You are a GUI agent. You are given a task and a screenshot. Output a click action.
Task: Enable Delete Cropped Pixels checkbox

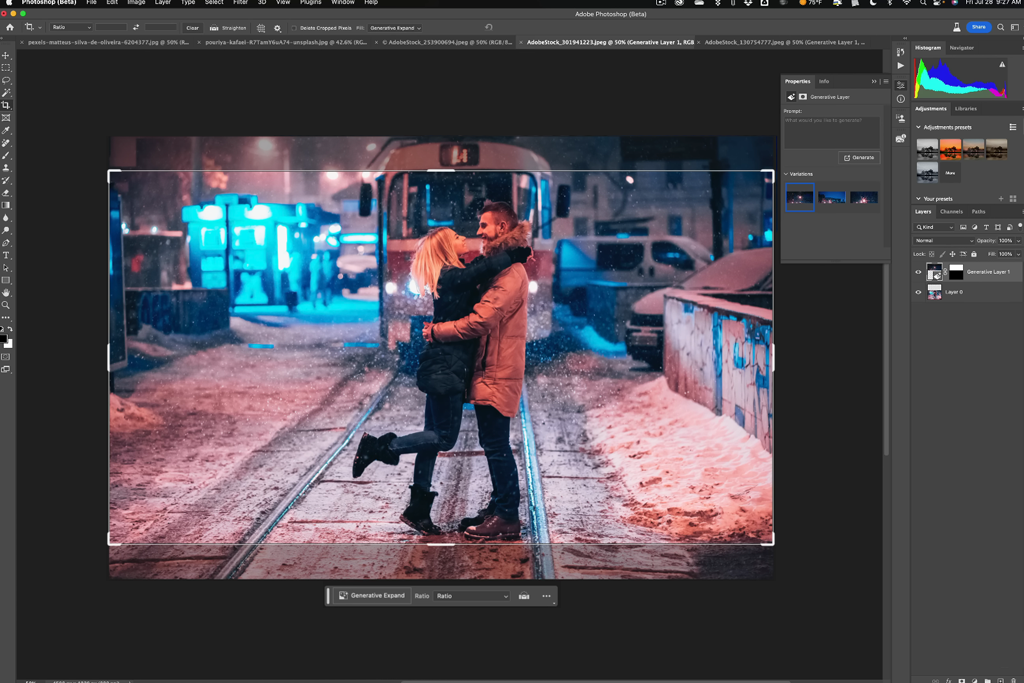click(294, 28)
